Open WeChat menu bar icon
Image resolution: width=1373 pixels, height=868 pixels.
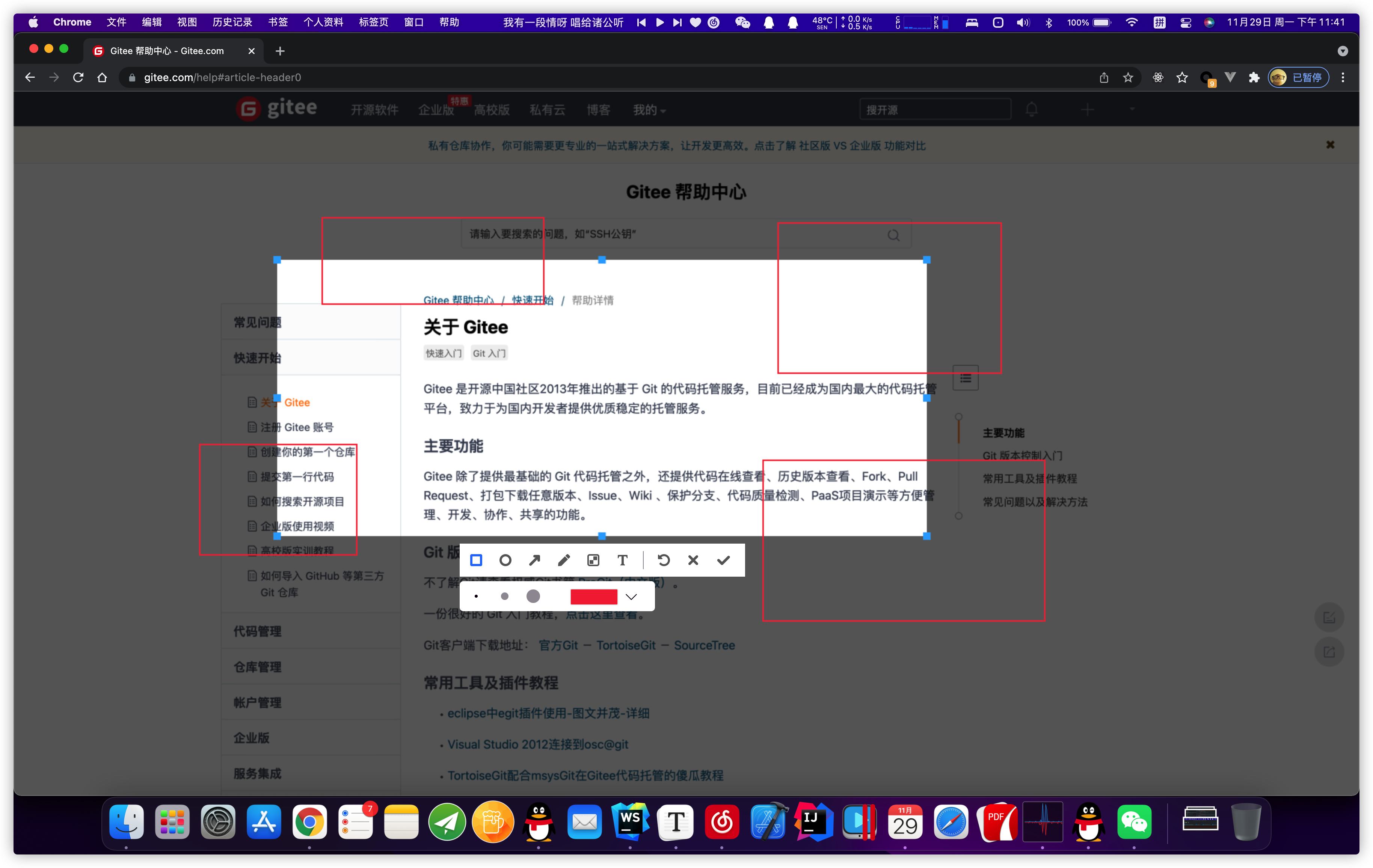click(743, 22)
